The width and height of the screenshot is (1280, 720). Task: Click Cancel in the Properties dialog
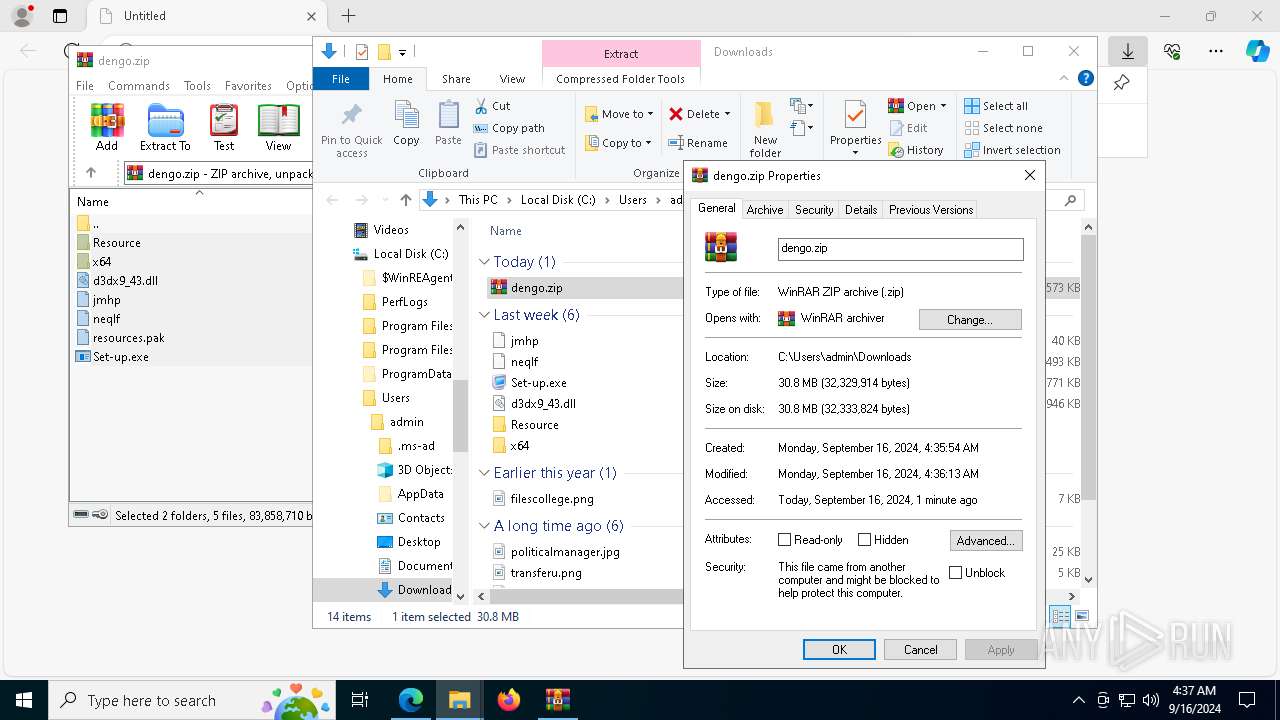point(920,650)
